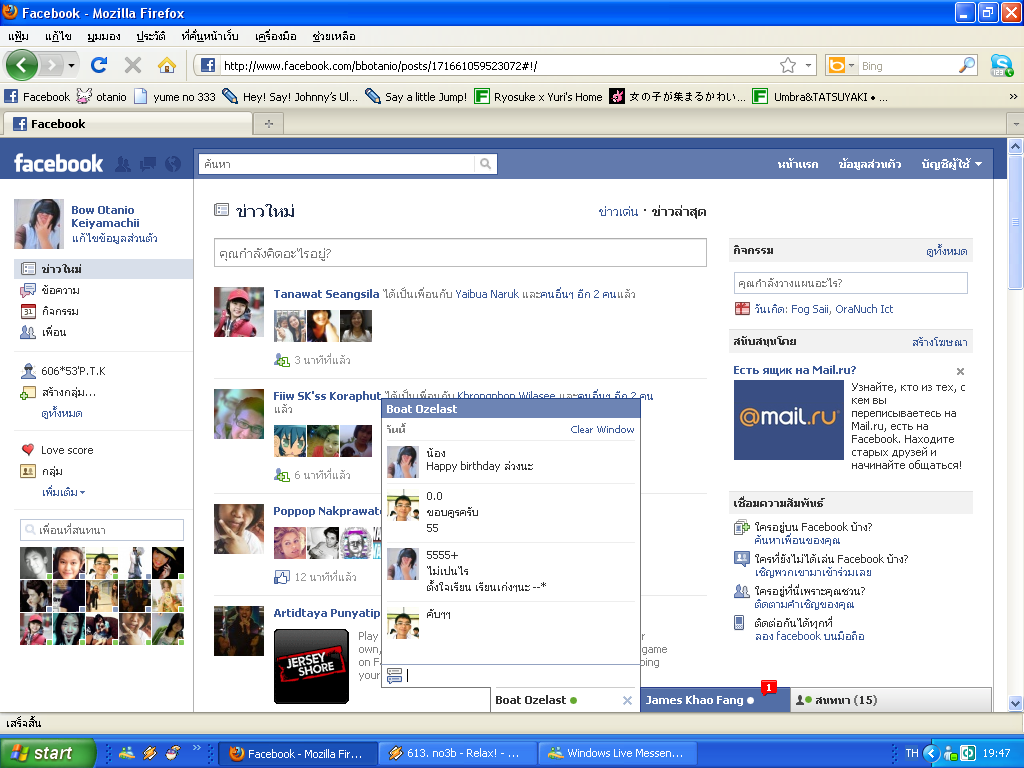Bookmark the page with the star icon
Image resolution: width=1024 pixels, height=768 pixels.
tap(788, 65)
